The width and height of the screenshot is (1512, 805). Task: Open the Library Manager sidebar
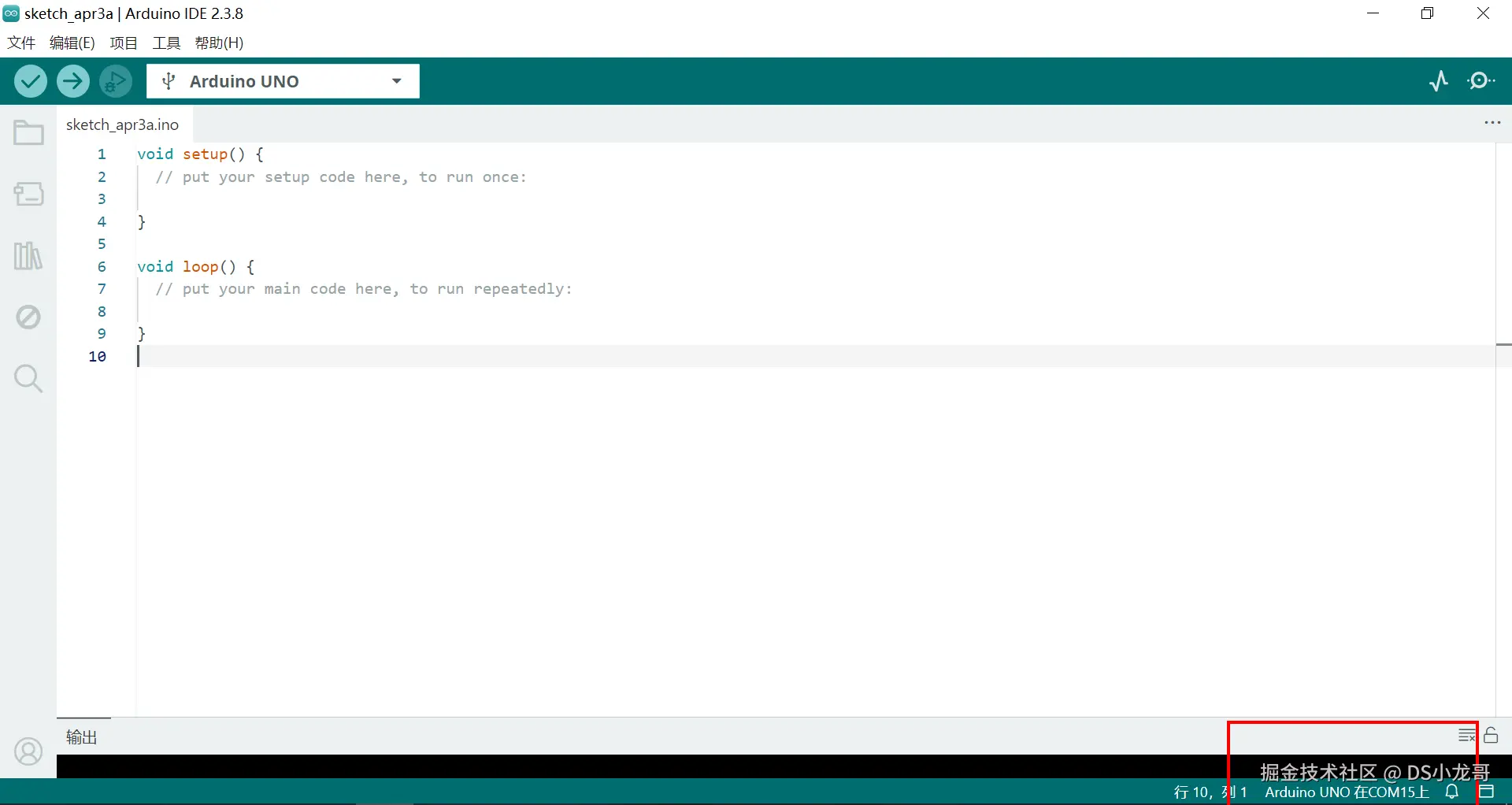pyautogui.click(x=28, y=255)
